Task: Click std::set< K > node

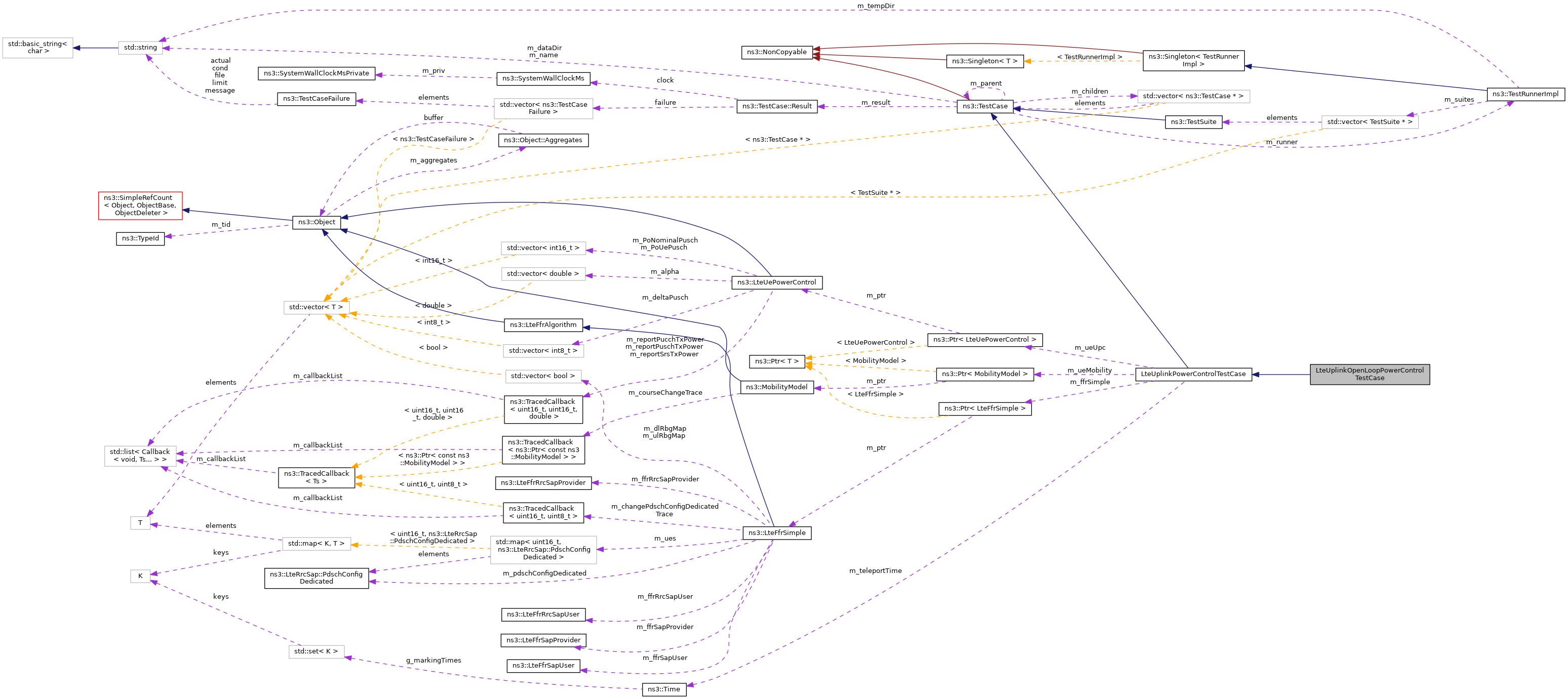Action: pos(317,651)
